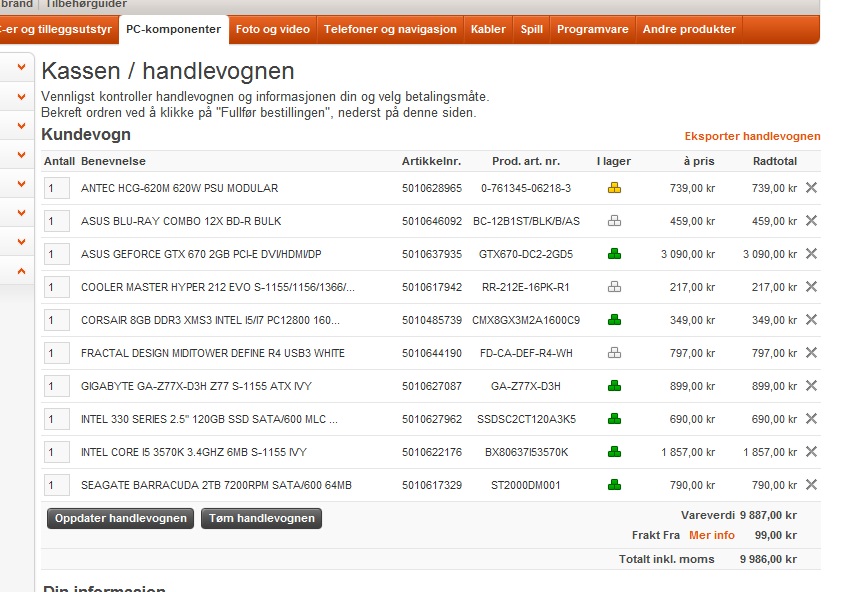This screenshot has height=592, width=853.
Task: Edit quantity field for COOLER MASTER HYPER
Action: click(x=57, y=287)
